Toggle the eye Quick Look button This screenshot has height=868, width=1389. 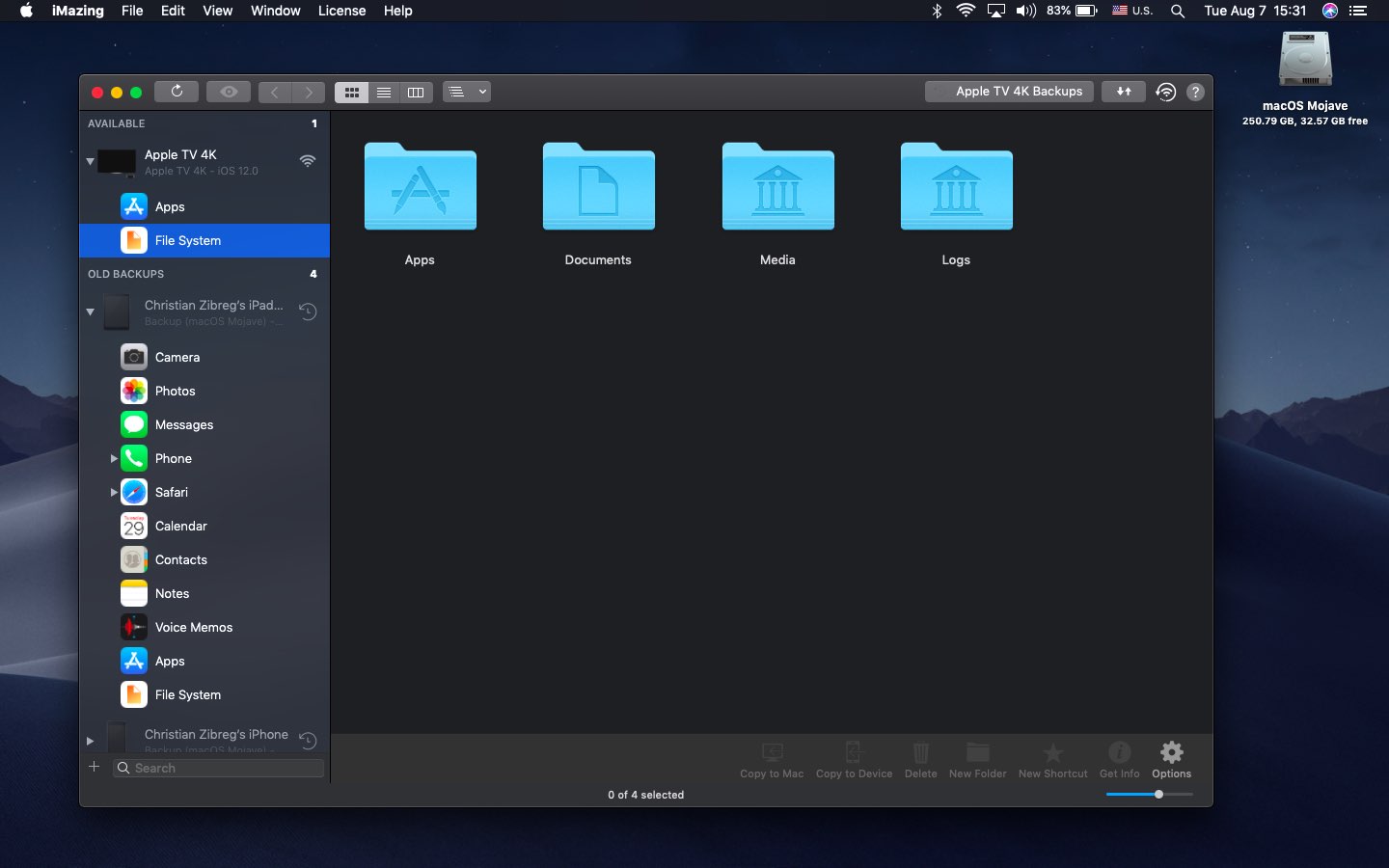tap(229, 92)
